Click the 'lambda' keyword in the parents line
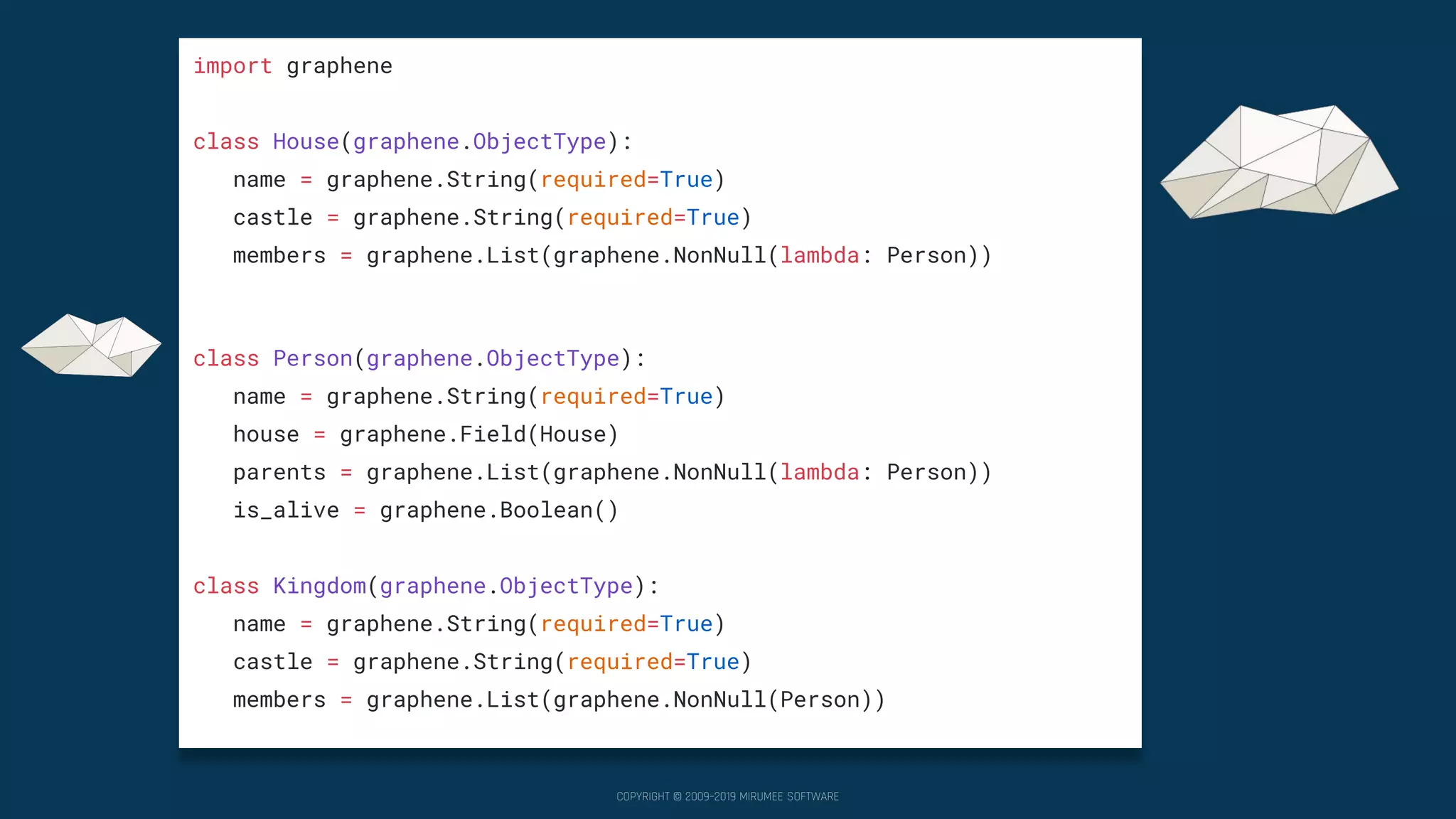 [x=820, y=473]
